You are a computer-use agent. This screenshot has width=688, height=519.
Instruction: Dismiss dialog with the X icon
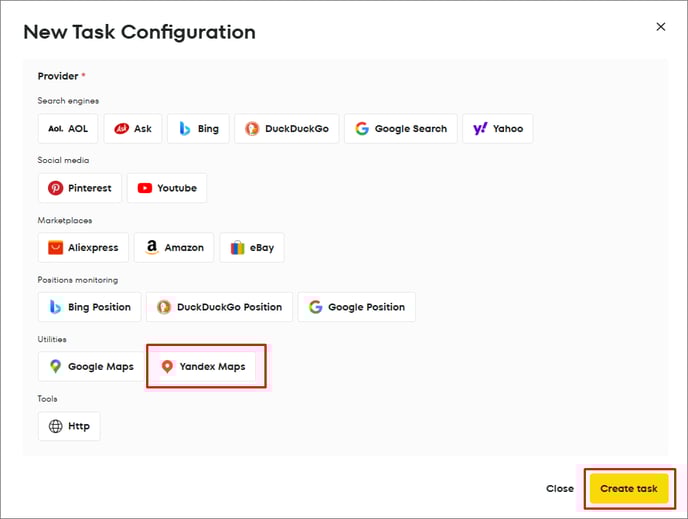pyautogui.click(x=661, y=27)
